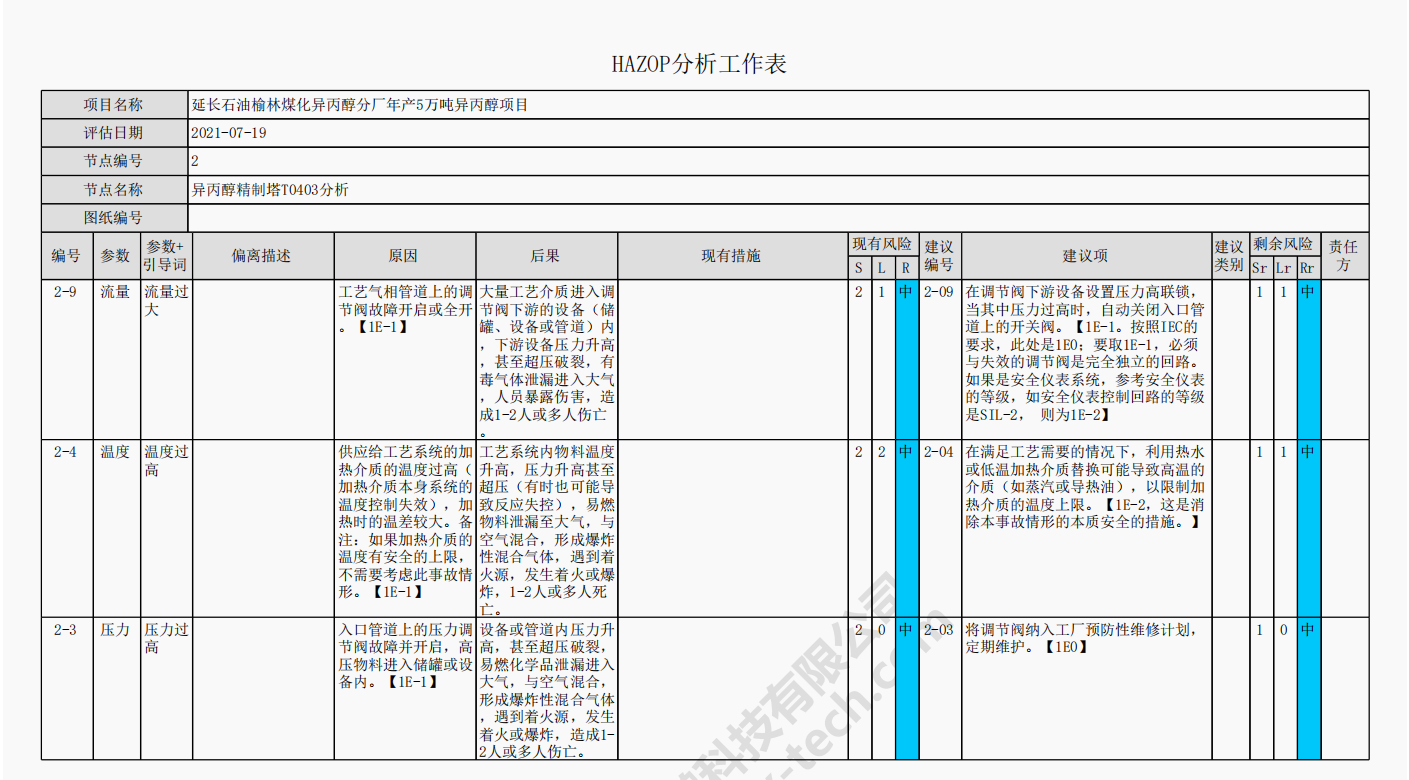Select the 节点编号 label cell
This screenshot has height=780, width=1409.
click(x=114, y=161)
